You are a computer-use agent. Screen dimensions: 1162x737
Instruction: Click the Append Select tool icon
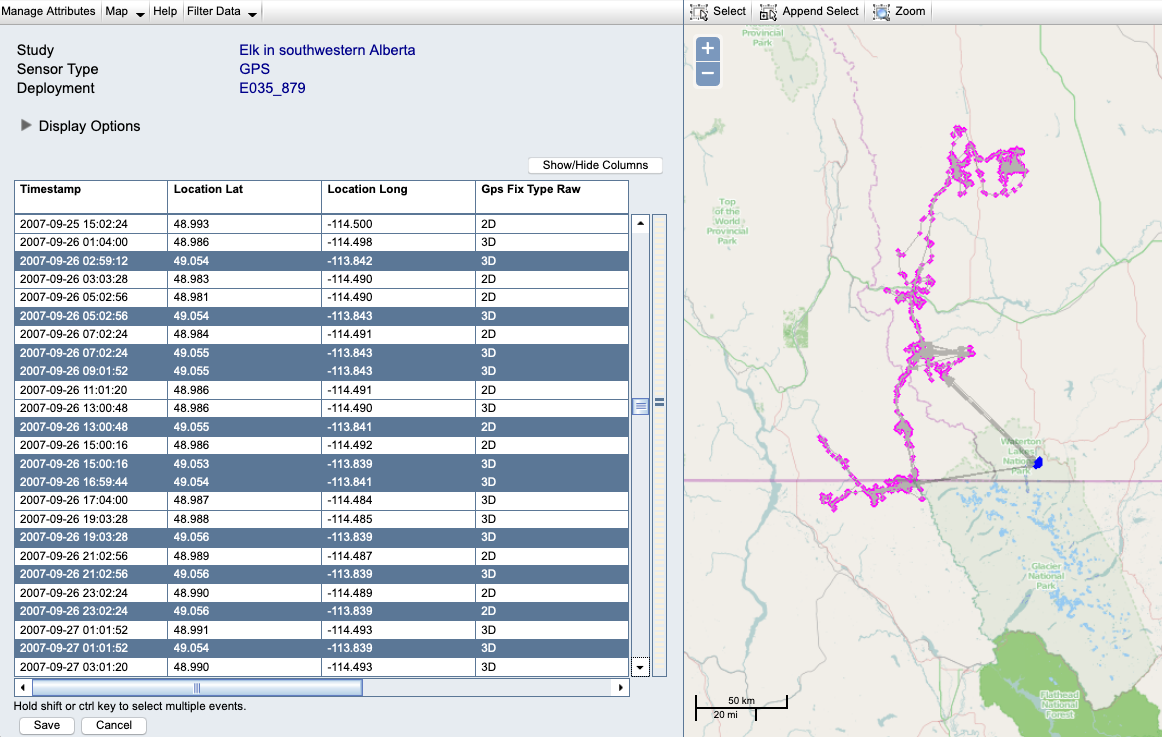click(x=768, y=11)
